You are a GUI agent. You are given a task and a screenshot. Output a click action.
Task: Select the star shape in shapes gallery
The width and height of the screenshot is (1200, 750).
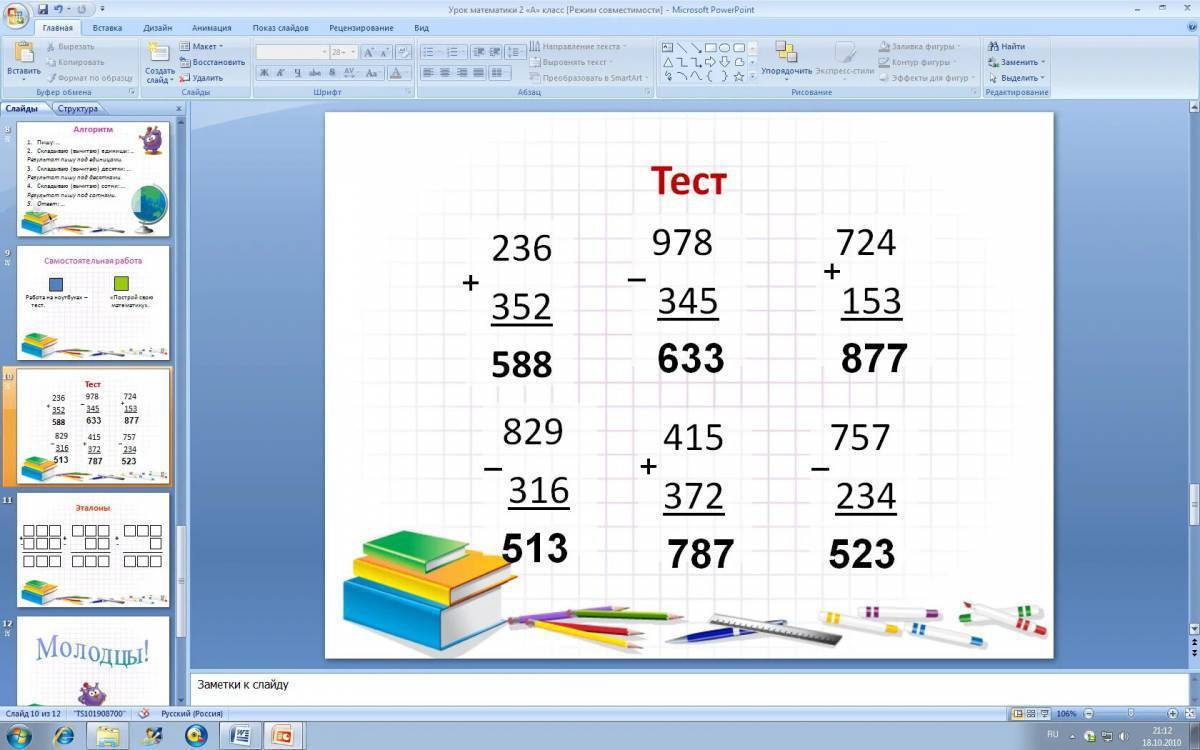(739, 76)
